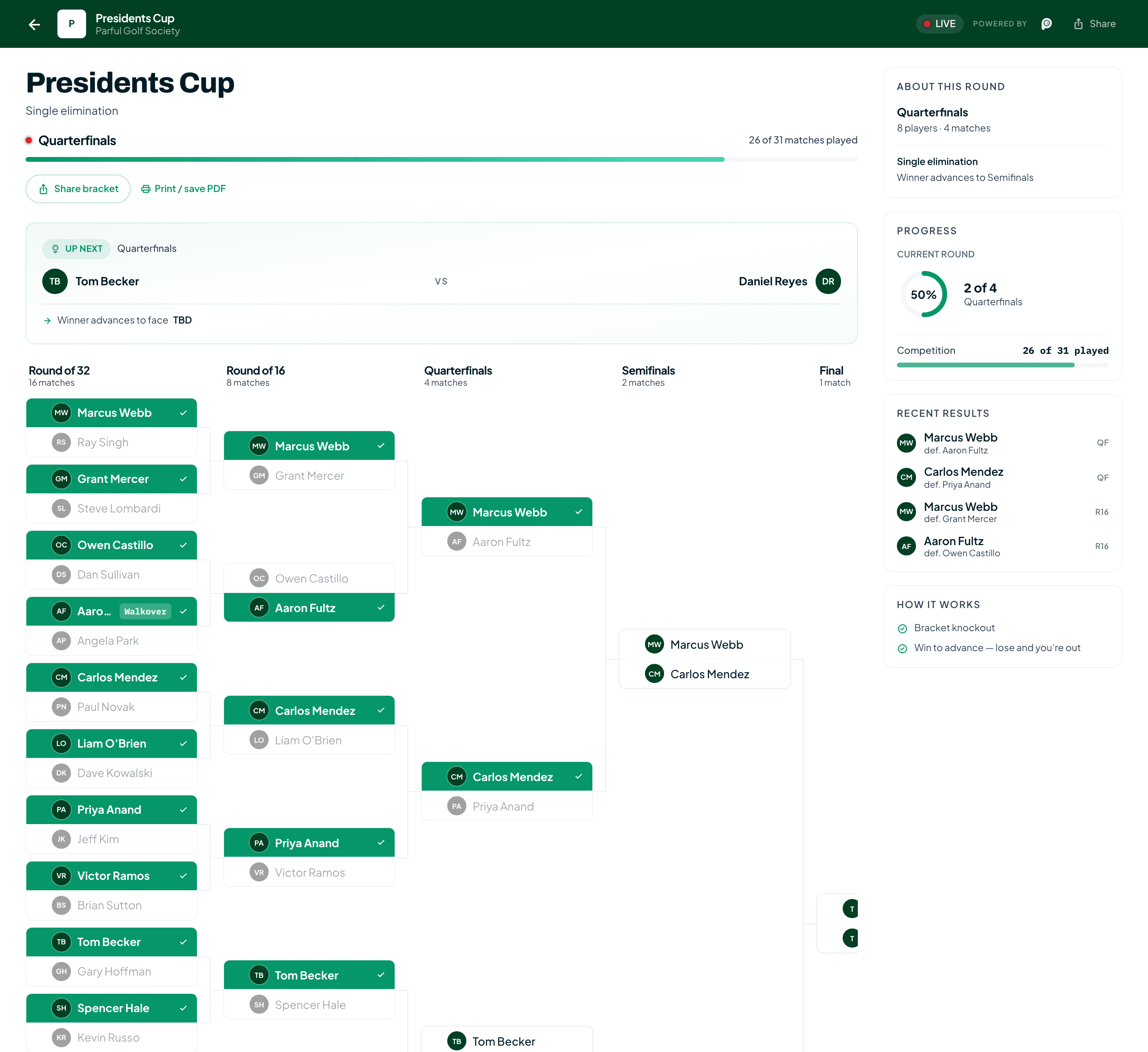Viewport: 1148px width, 1052px height.
Task: Open Print / save PDF
Action: pos(183,189)
